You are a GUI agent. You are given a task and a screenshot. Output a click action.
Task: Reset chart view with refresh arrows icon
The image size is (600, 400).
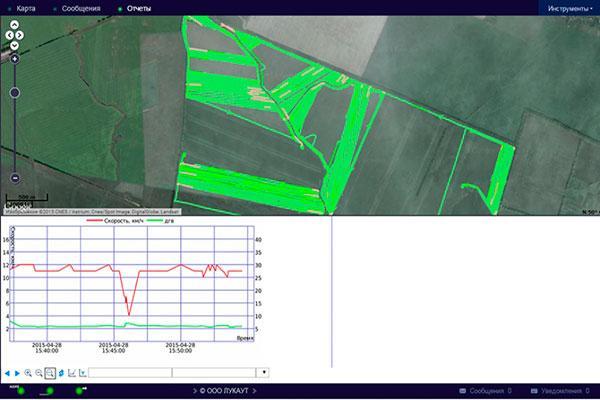[61, 373]
